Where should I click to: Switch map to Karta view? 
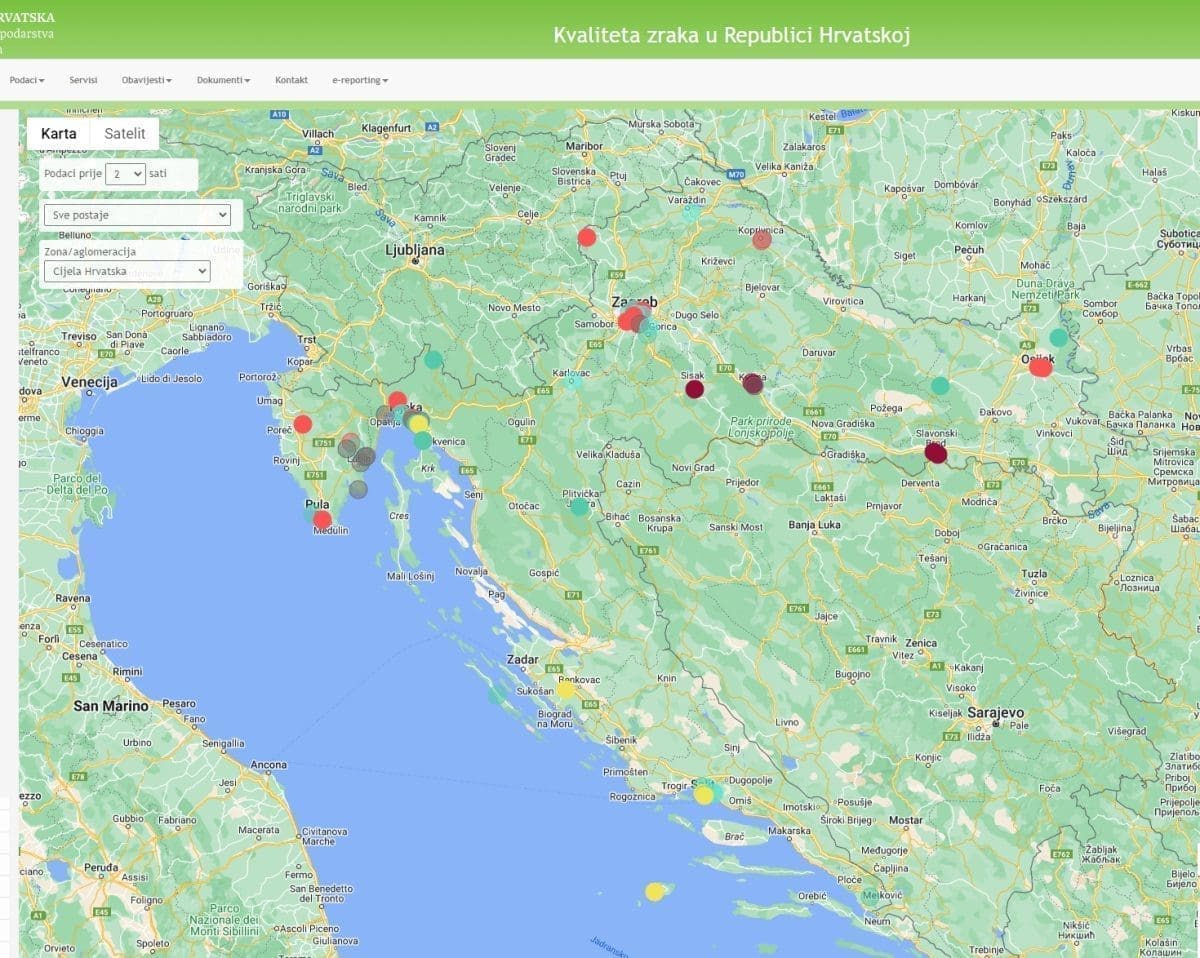[x=58, y=133]
